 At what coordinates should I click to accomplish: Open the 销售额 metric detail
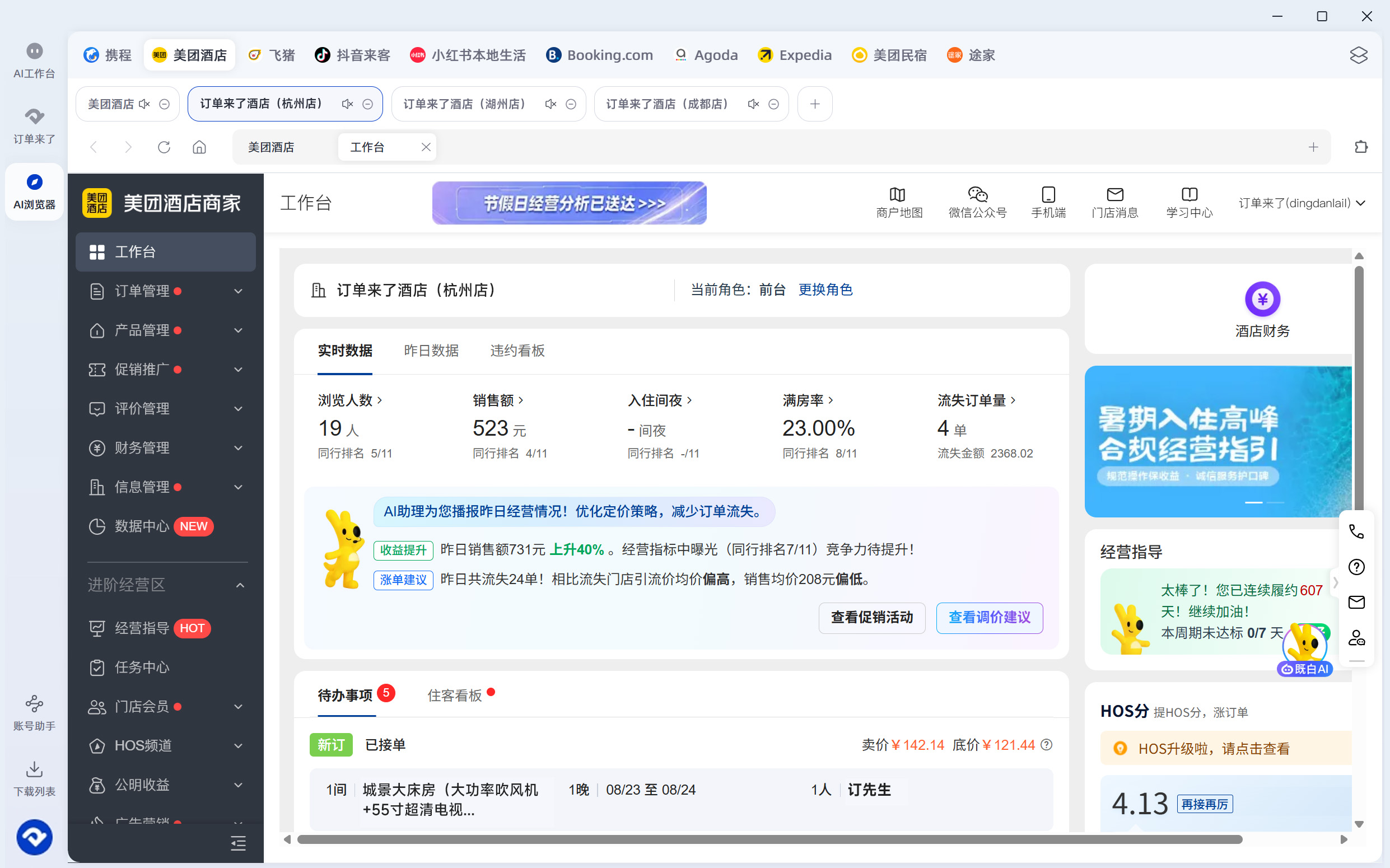click(498, 400)
